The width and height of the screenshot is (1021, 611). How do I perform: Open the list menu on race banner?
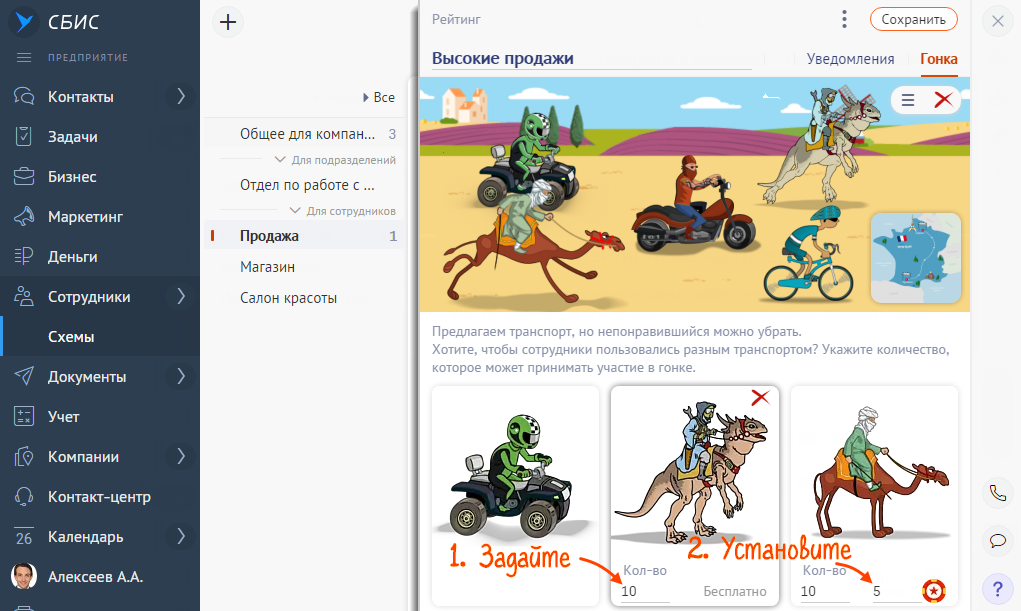click(x=908, y=100)
